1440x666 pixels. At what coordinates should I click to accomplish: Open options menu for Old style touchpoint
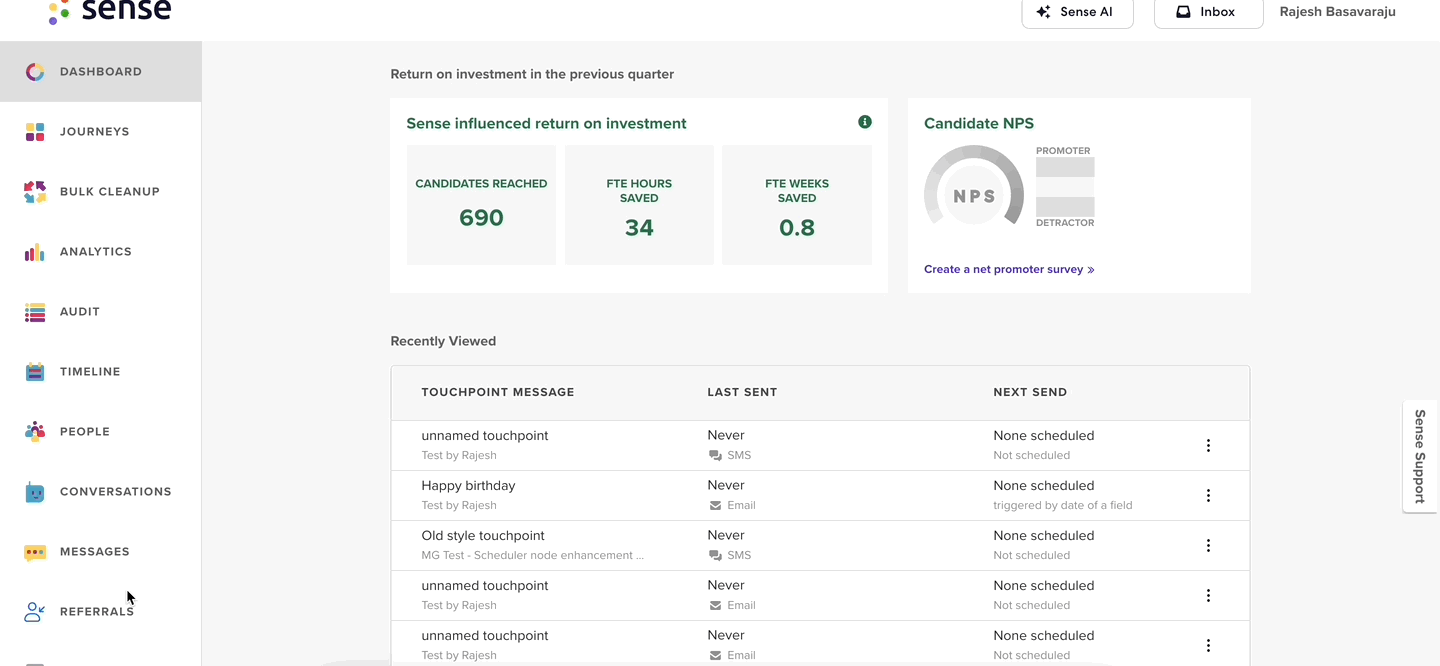(1208, 545)
